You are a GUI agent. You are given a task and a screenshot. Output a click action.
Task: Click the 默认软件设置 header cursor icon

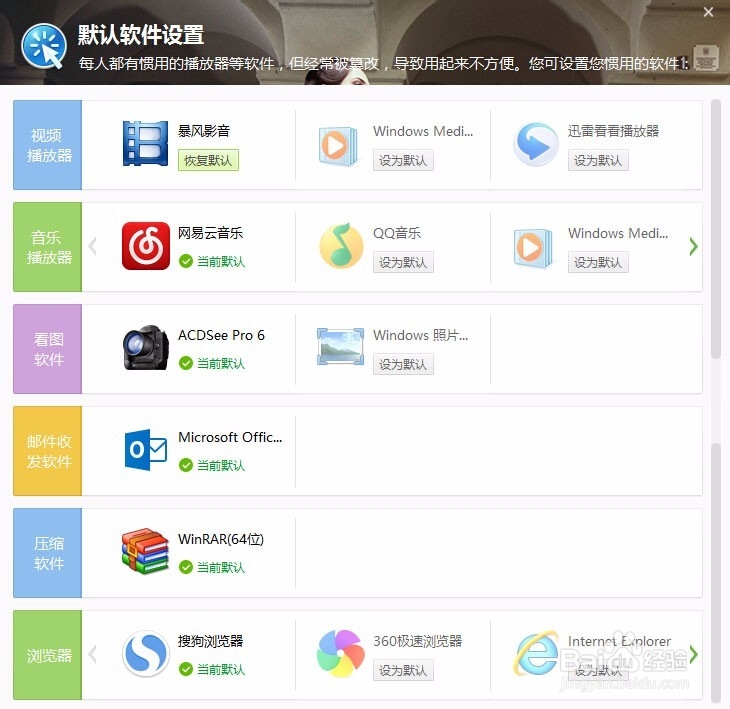pyautogui.click(x=44, y=46)
